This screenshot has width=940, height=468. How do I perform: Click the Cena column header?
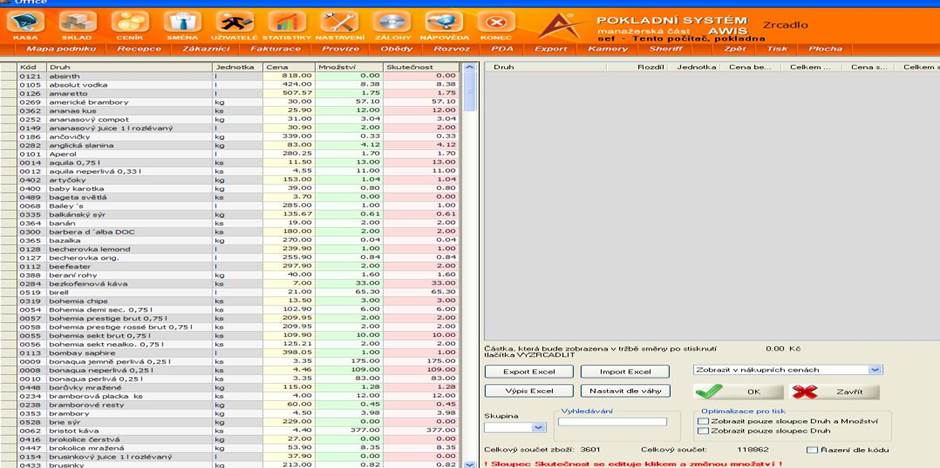tap(289, 67)
